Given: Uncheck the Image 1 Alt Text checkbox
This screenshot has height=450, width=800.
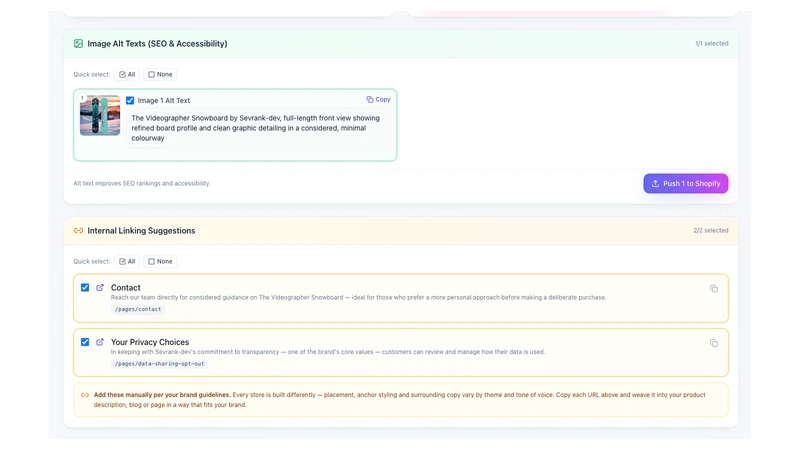Looking at the screenshot, I should [x=130, y=101].
